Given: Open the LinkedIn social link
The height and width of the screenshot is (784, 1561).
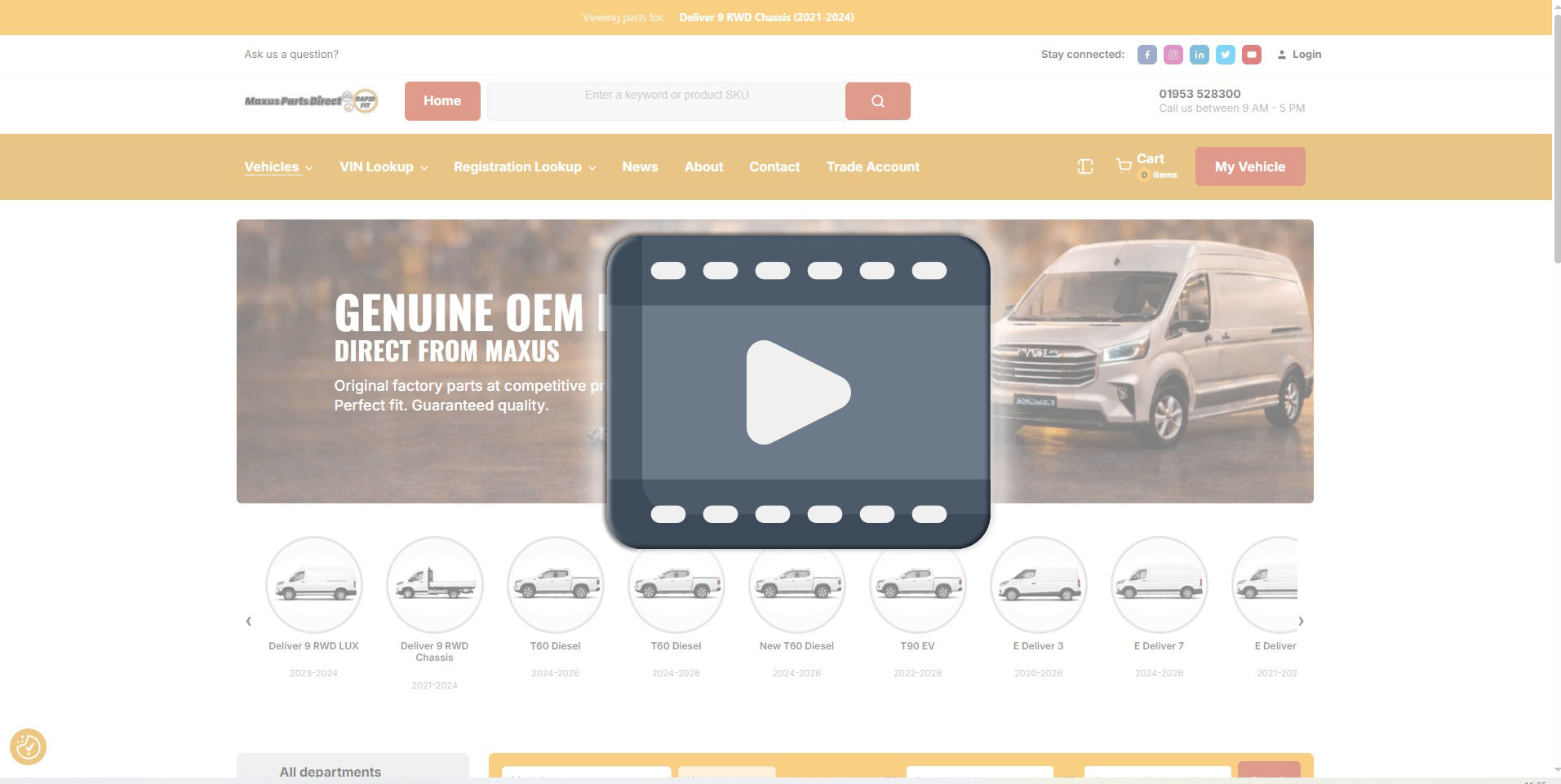Looking at the screenshot, I should (x=1199, y=55).
